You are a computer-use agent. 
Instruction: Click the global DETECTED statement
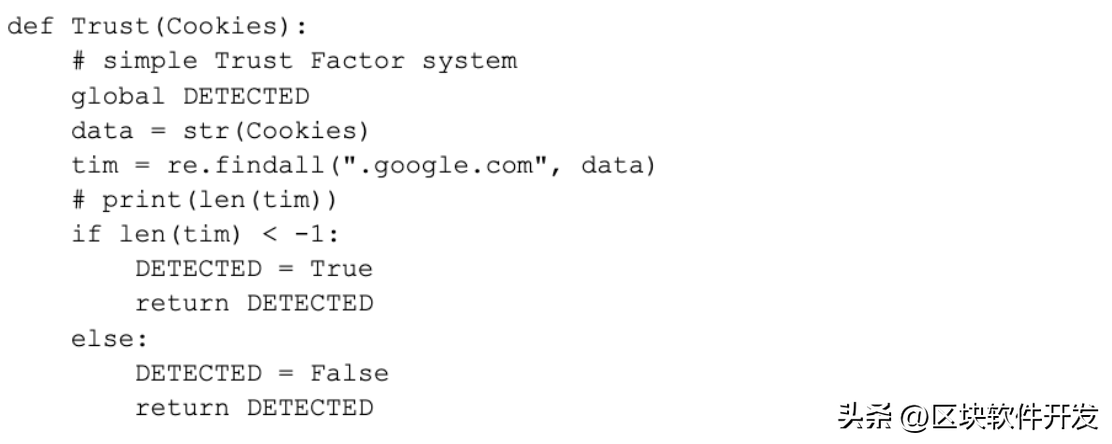click(190, 96)
